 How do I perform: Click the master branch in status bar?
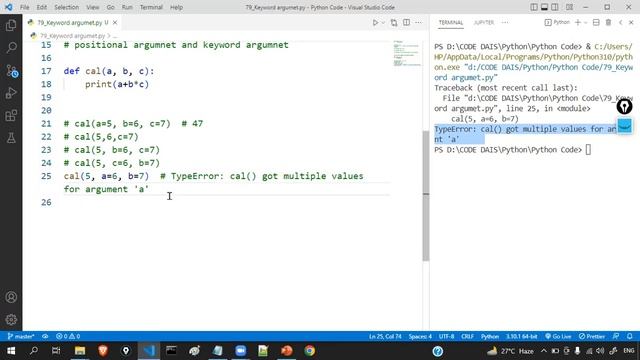pyautogui.click(x=21, y=336)
